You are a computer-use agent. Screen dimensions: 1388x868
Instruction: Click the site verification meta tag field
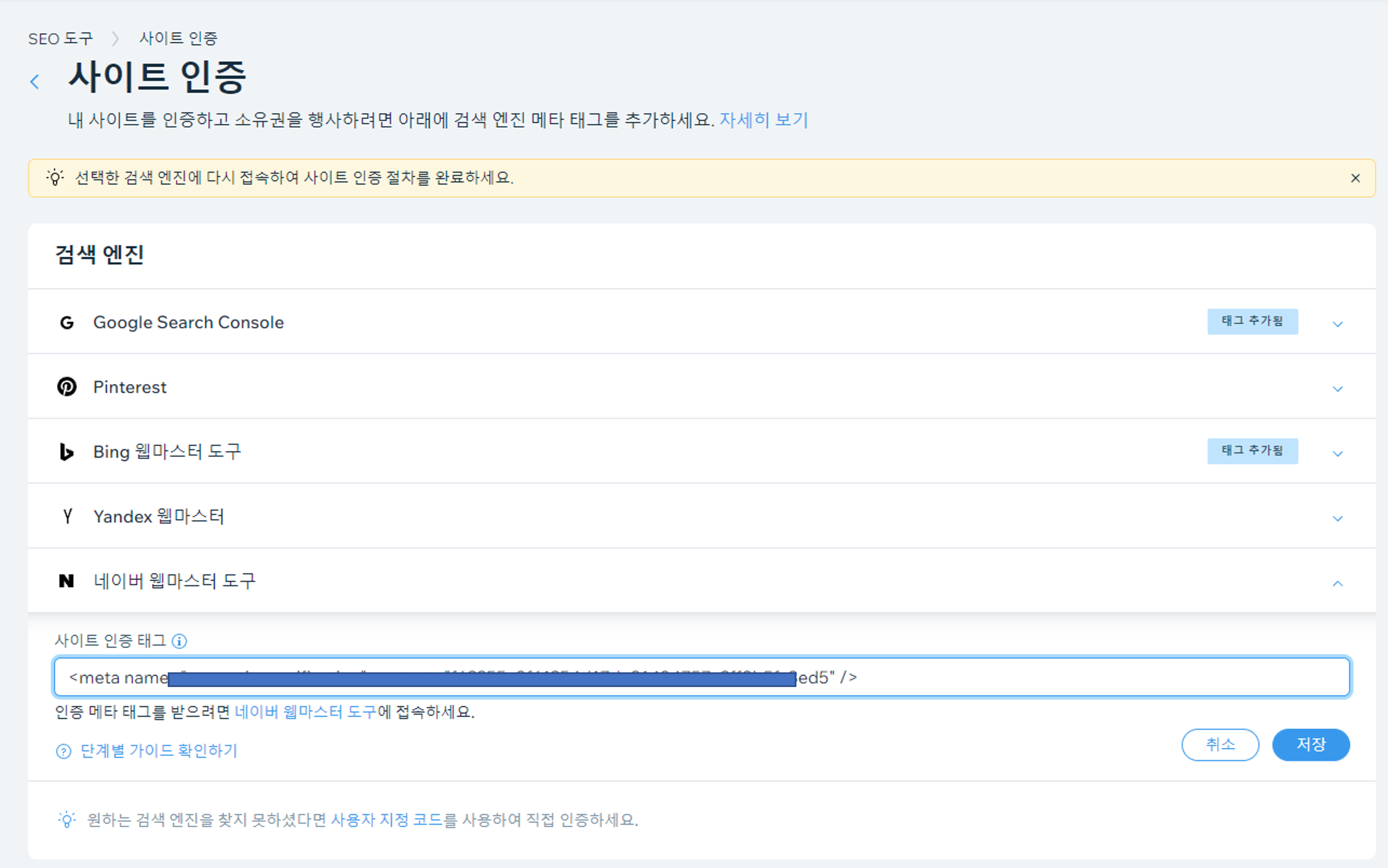tap(1034, 678)
